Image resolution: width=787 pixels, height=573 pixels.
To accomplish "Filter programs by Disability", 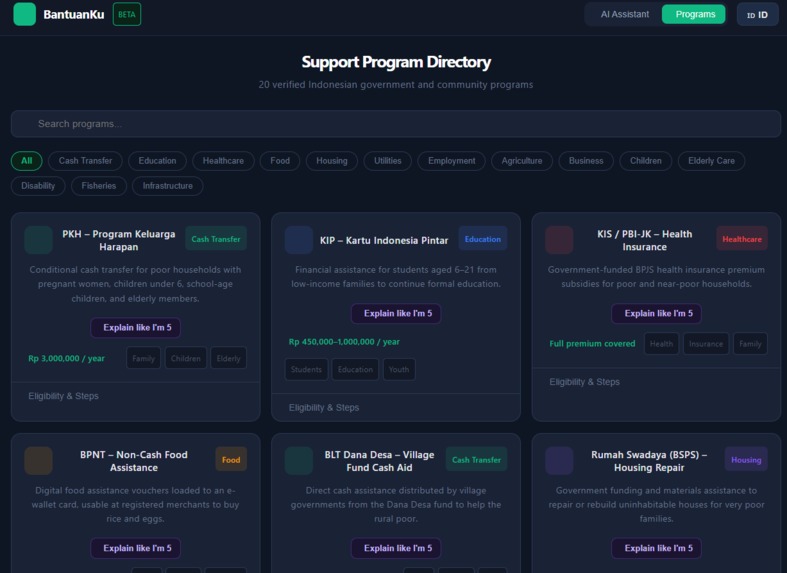I will [x=38, y=186].
